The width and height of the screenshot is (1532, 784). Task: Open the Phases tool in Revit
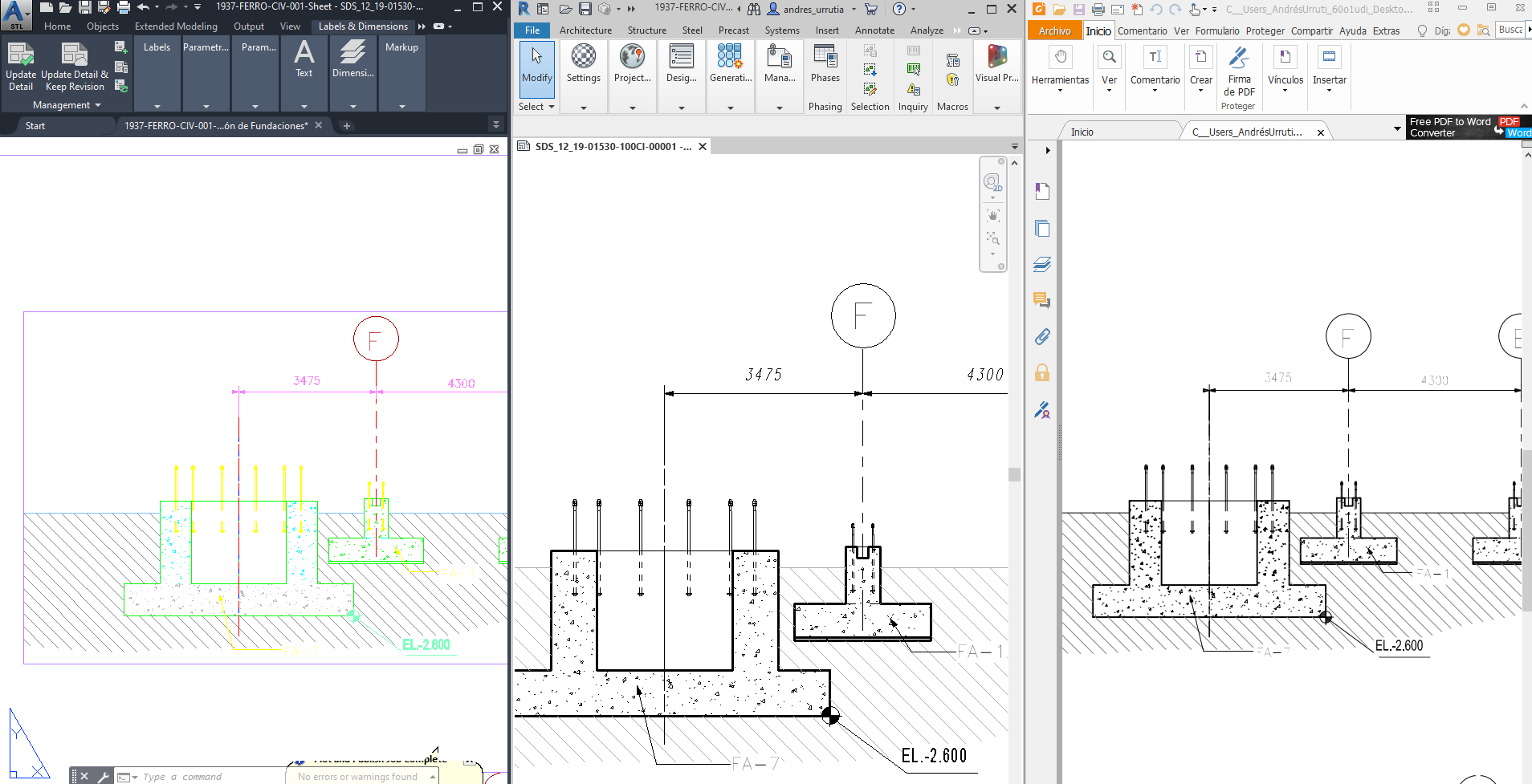825,68
